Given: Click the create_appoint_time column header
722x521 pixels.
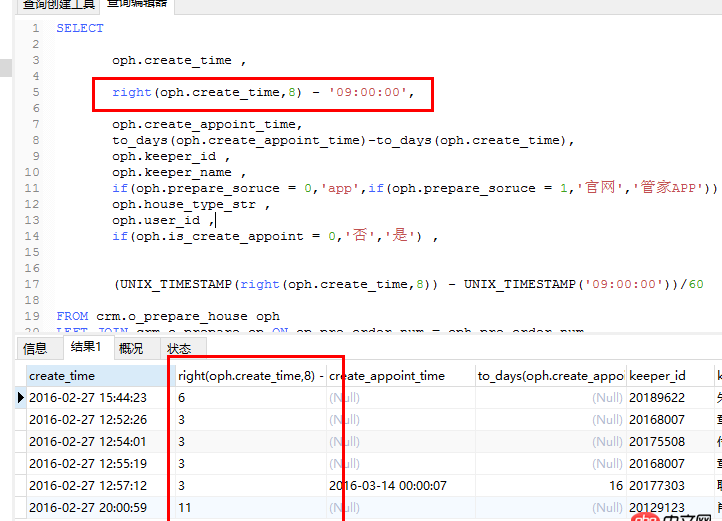Looking at the screenshot, I should (401, 376).
